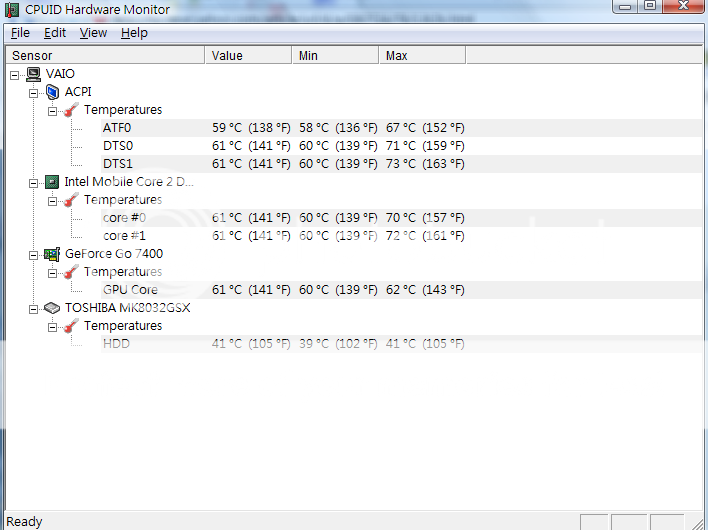
Task: Click HDD min value 39 °C (102 °F)
Action: point(338,344)
